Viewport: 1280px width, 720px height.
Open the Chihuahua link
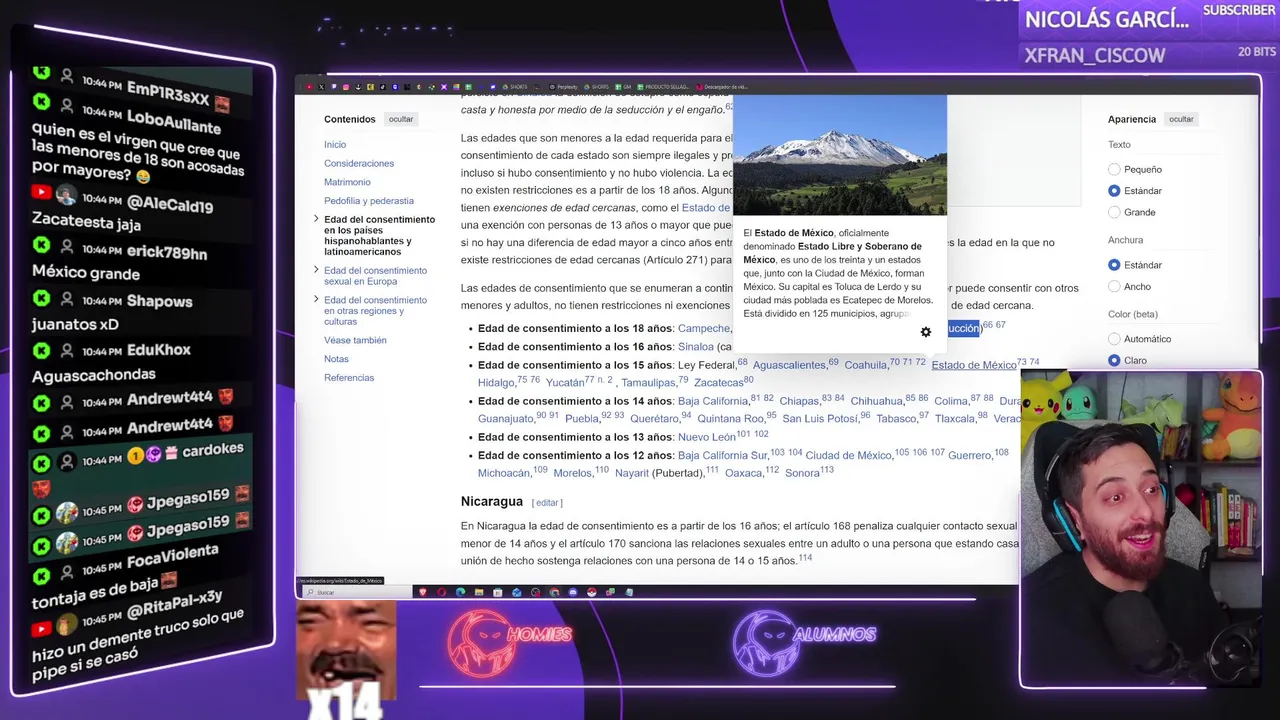[x=876, y=401]
